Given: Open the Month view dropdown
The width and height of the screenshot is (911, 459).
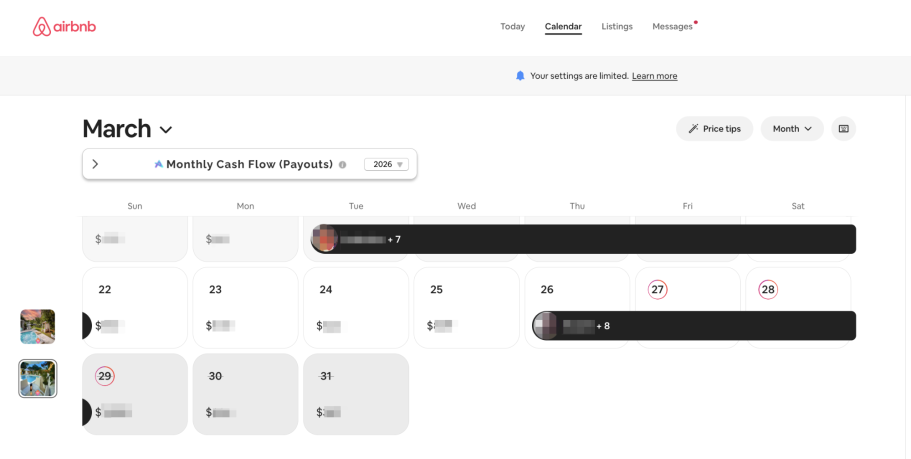Looking at the screenshot, I should 792,129.
